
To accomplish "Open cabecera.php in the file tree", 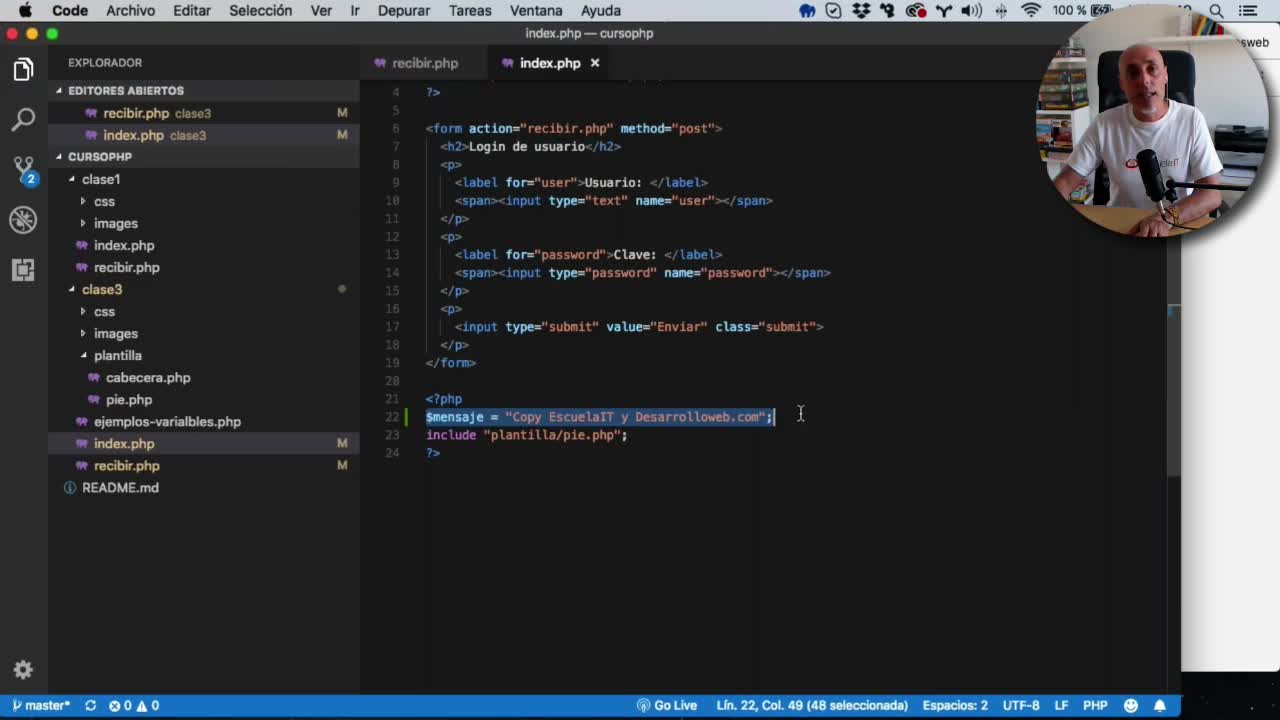I will pos(148,377).
